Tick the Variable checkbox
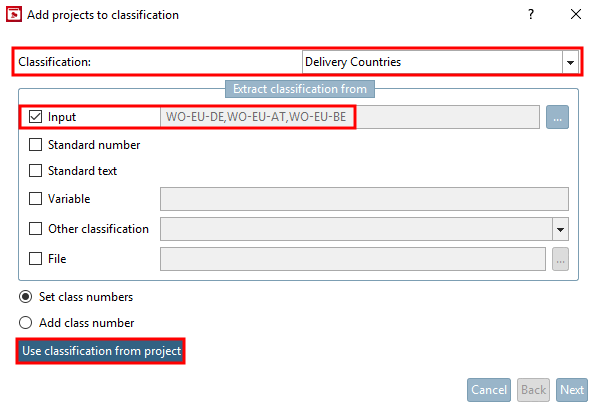This screenshot has height=412, width=598. pyautogui.click(x=35, y=198)
